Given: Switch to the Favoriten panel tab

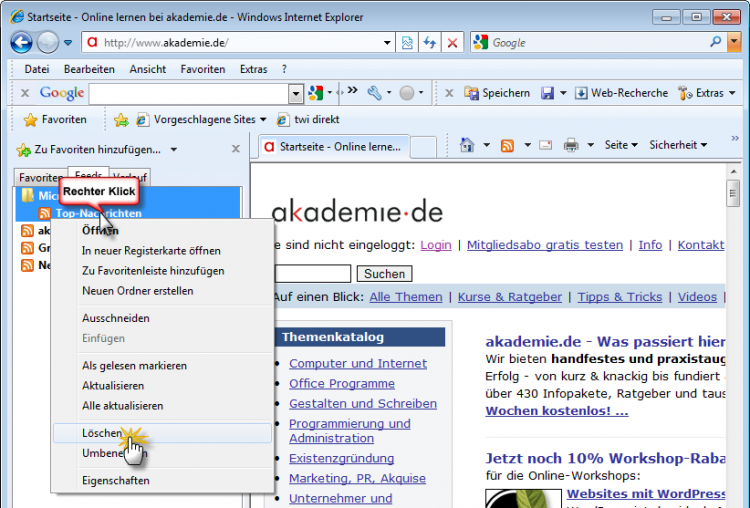Looking at the screenshot, I should 38,178.
